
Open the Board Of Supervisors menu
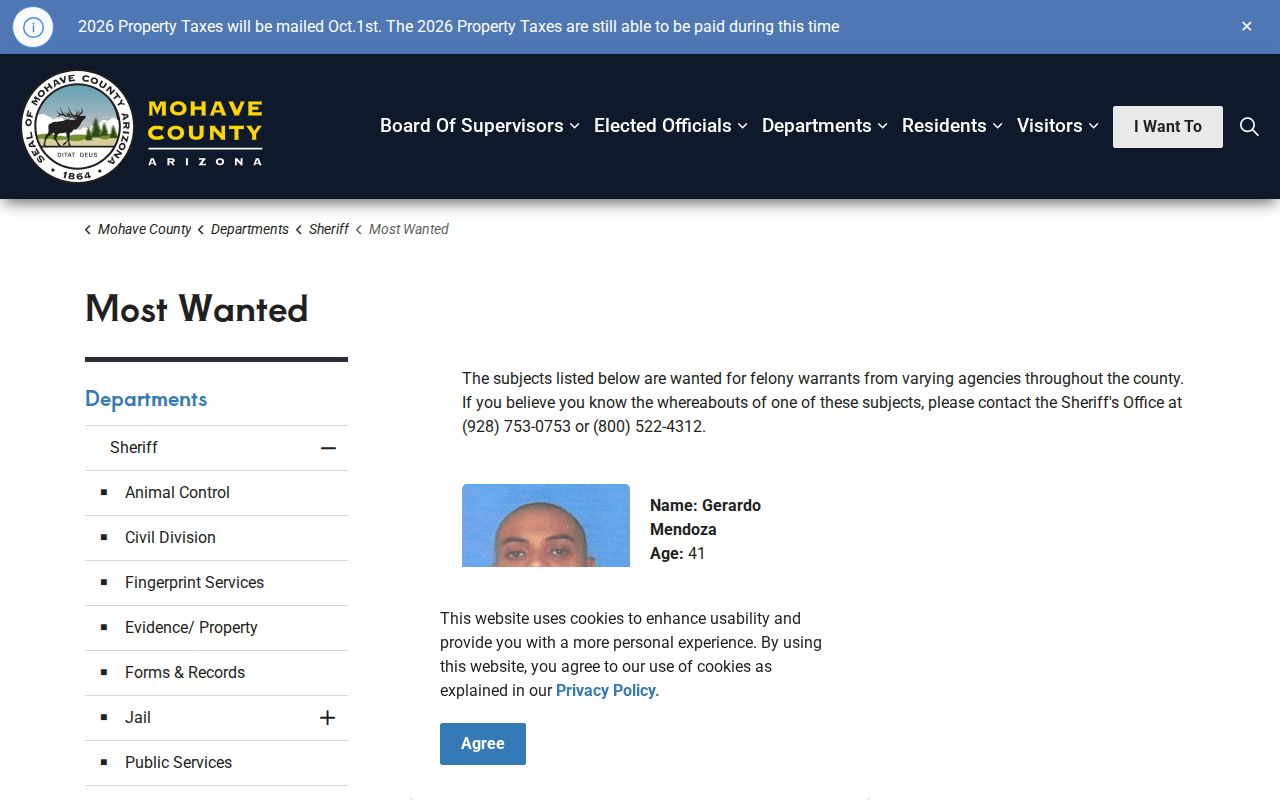pos(480,126)
